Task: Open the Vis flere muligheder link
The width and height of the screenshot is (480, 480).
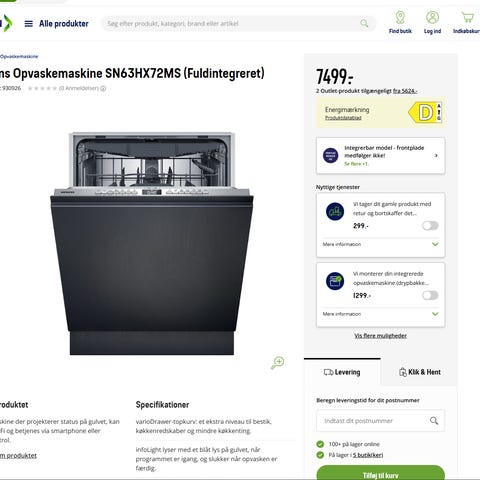Action: (x=380, y=336)
